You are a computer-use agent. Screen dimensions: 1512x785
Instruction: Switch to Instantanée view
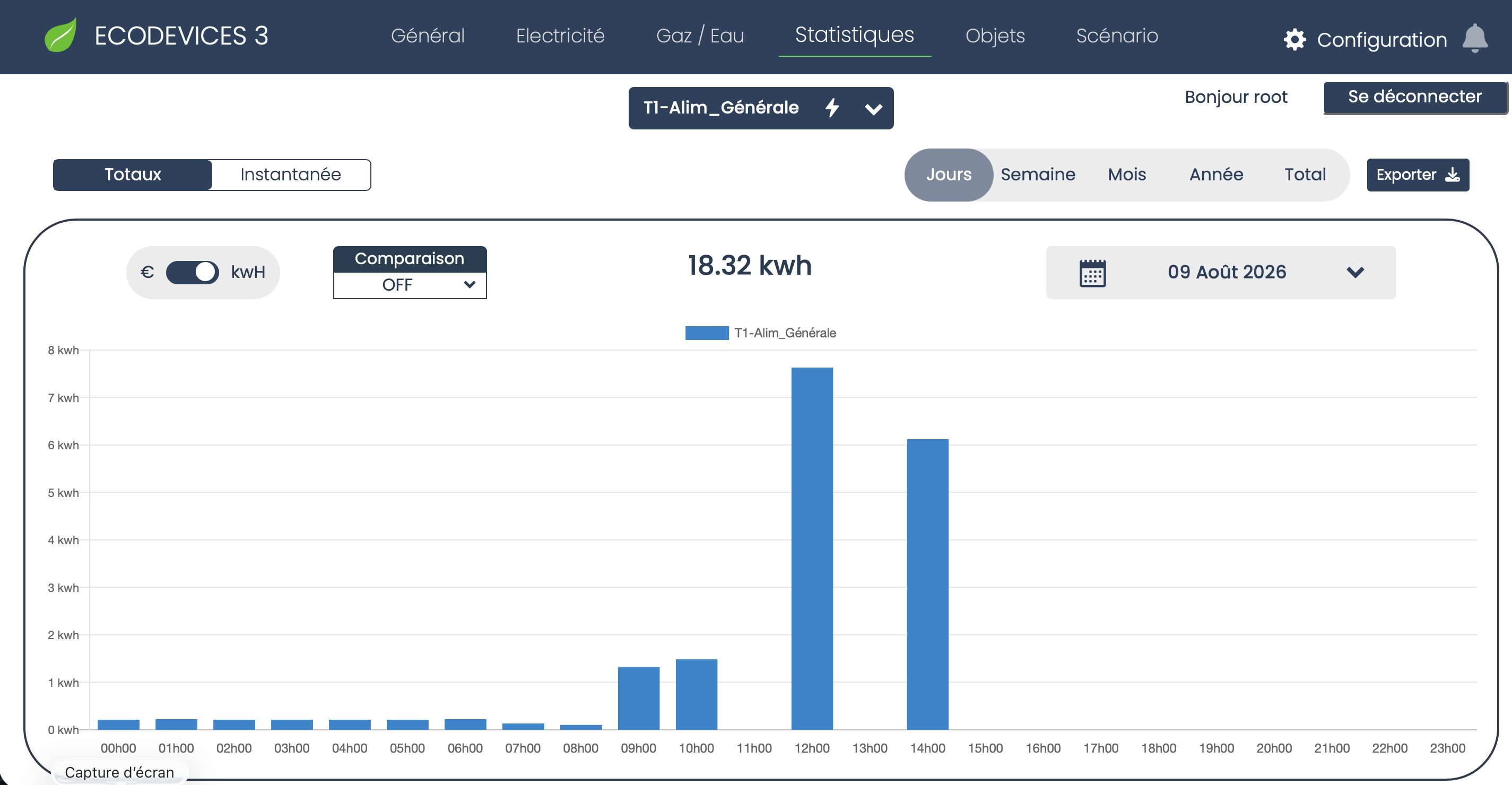(291, 175)
